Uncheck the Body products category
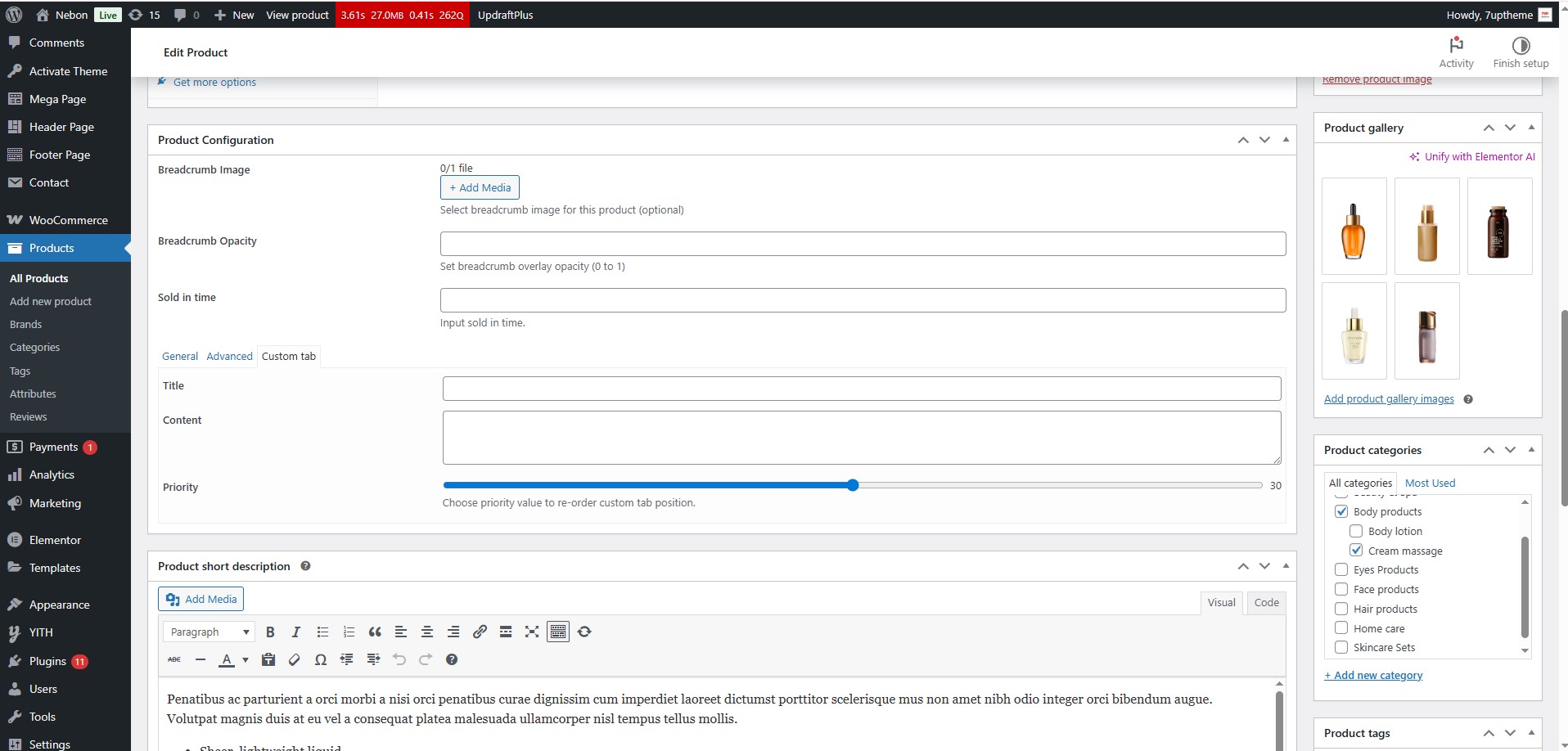1568x751 pixels. (1341, 511)
